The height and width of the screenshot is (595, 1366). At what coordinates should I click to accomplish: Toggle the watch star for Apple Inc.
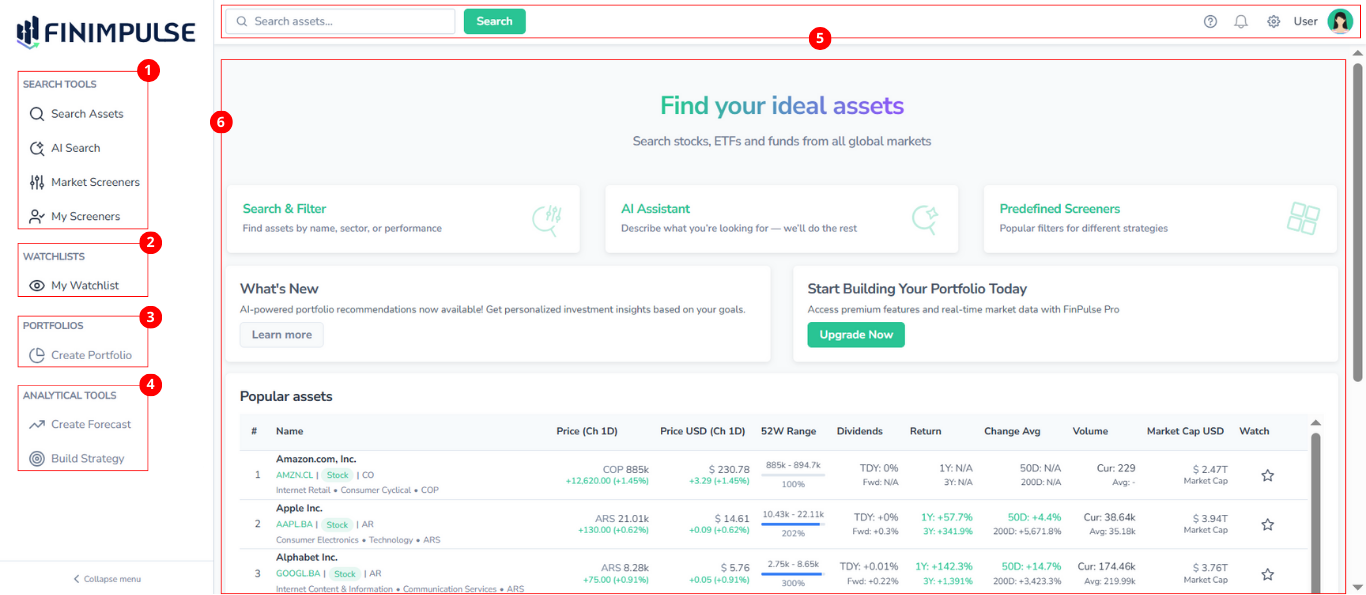coord(1267,523)
